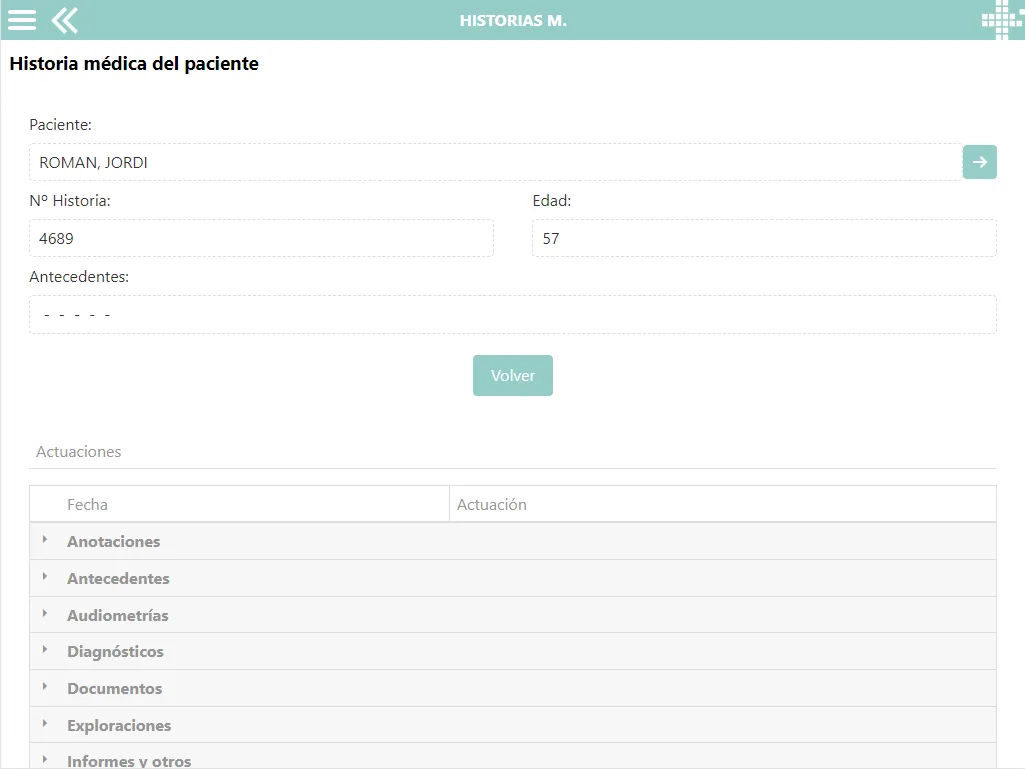1025x769 pixels.
Task: Expand the Diagnósticos row arrow
Action: [x=44, y=649]
